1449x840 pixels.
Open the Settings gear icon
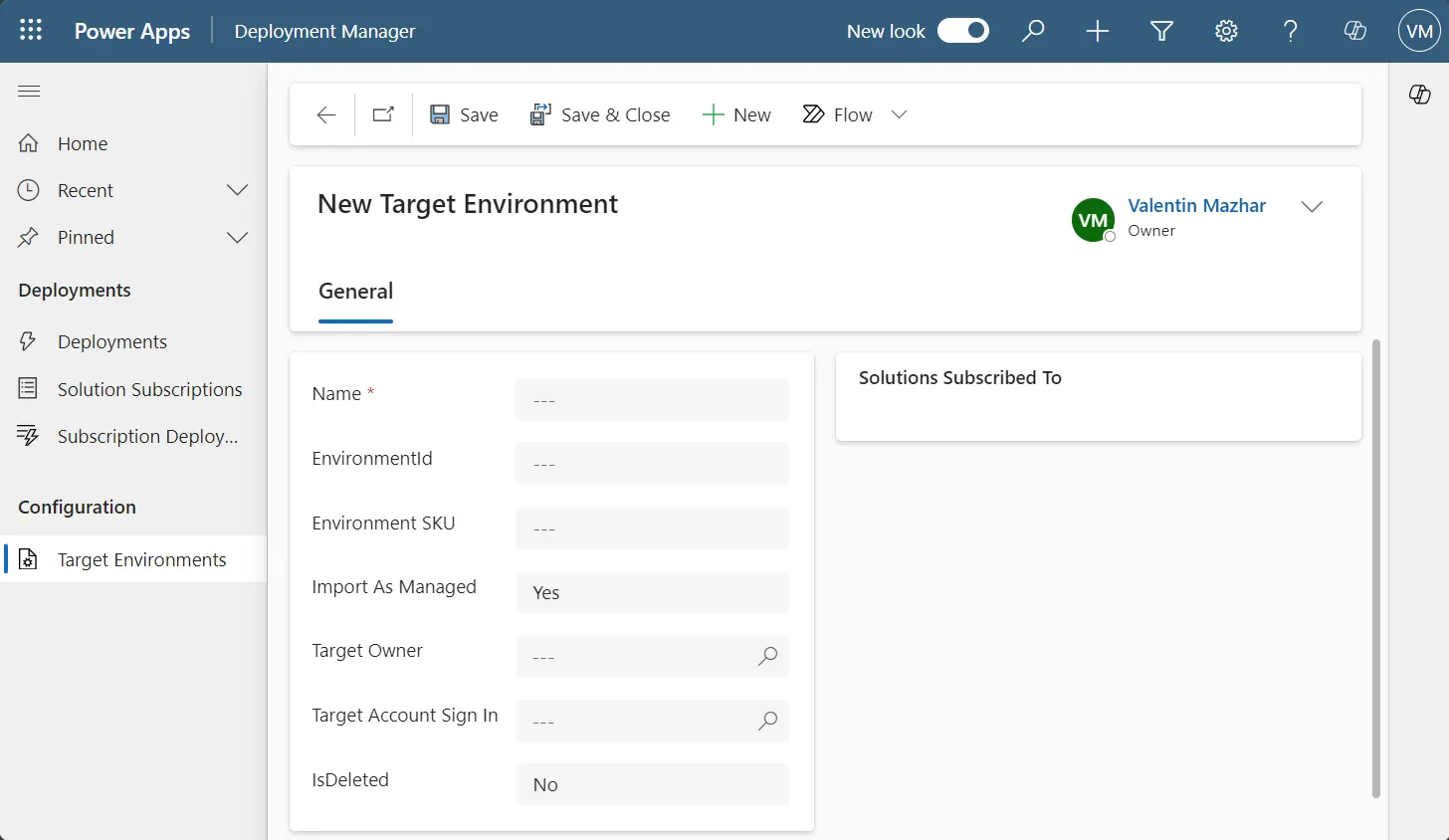pos(1226,32)
